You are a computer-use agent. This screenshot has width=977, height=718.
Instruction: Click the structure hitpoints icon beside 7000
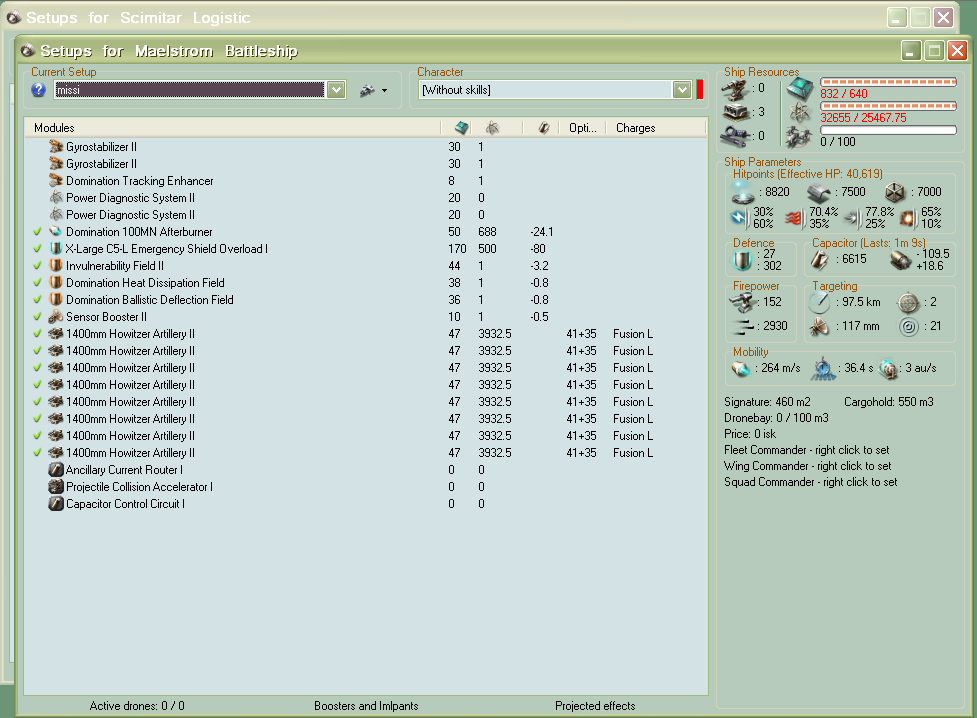point(895,192)
